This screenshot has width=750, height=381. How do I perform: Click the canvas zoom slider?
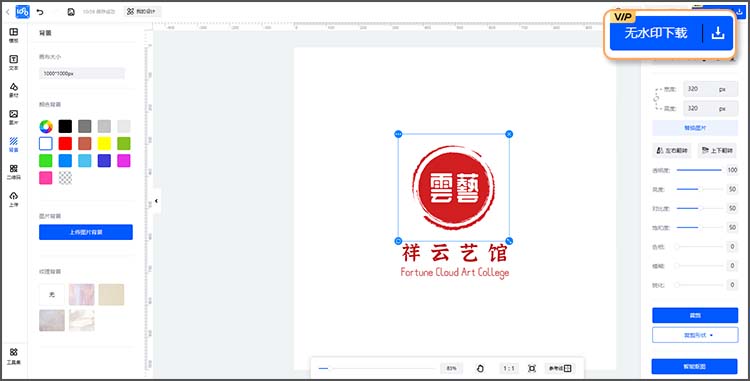coord(376,369)
